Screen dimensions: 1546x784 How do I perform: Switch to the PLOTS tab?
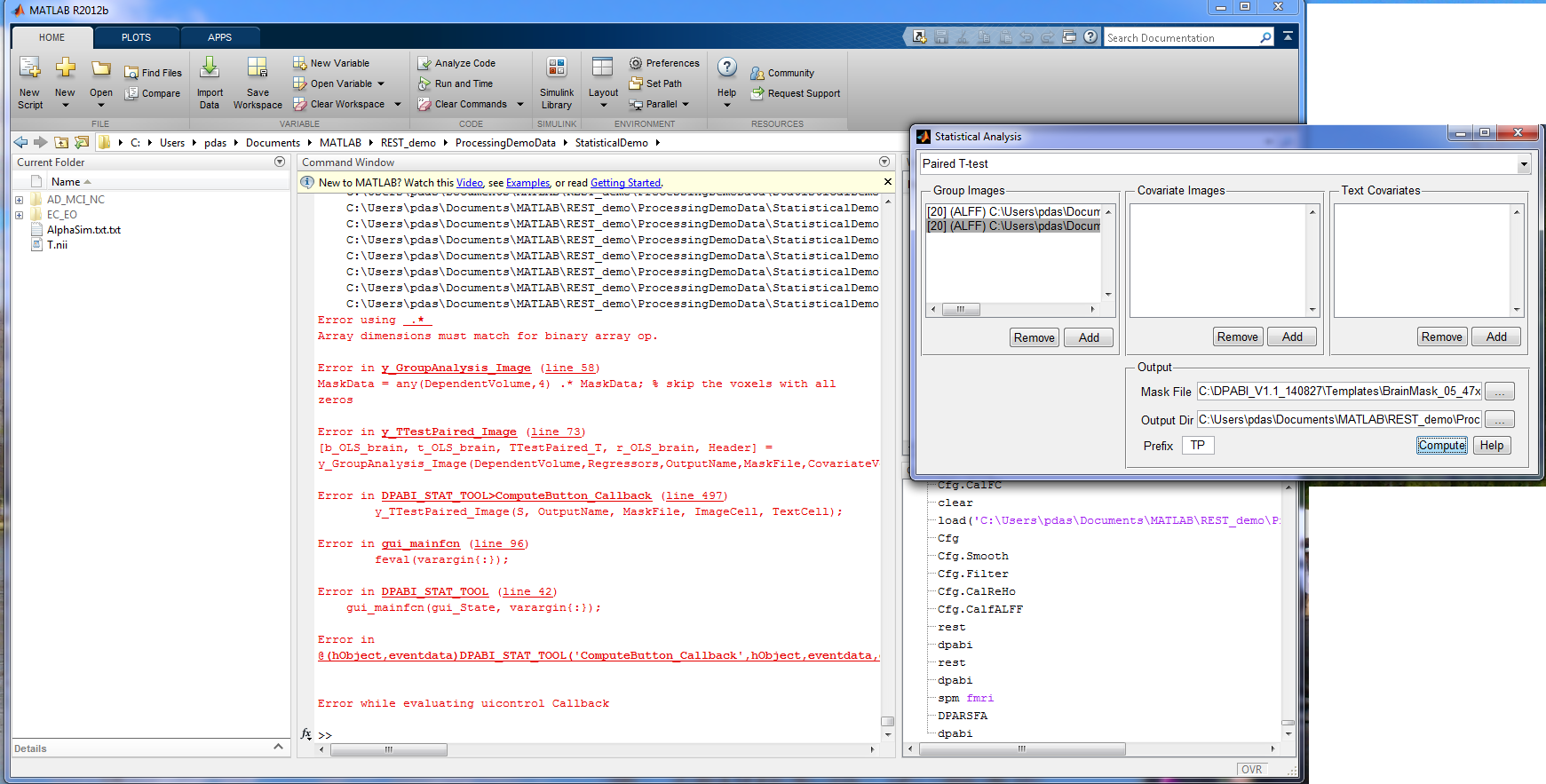(136, 37)
